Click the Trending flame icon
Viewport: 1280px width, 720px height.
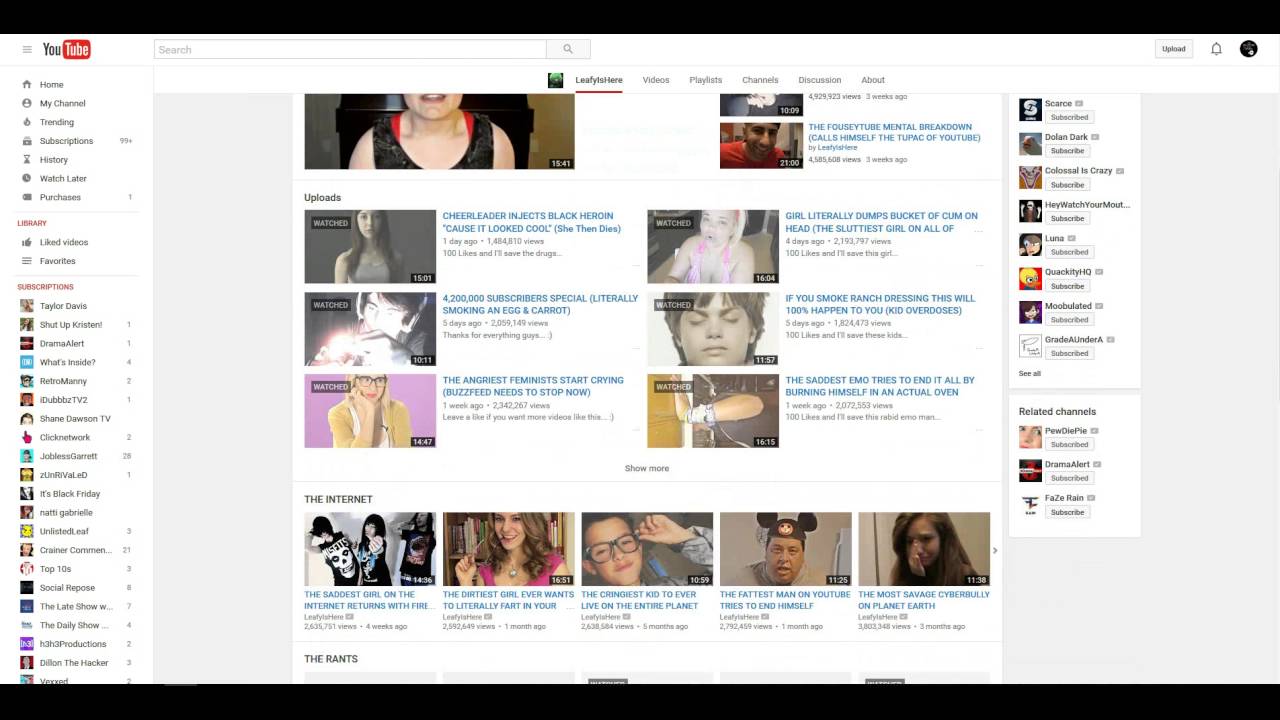point(27,122)
